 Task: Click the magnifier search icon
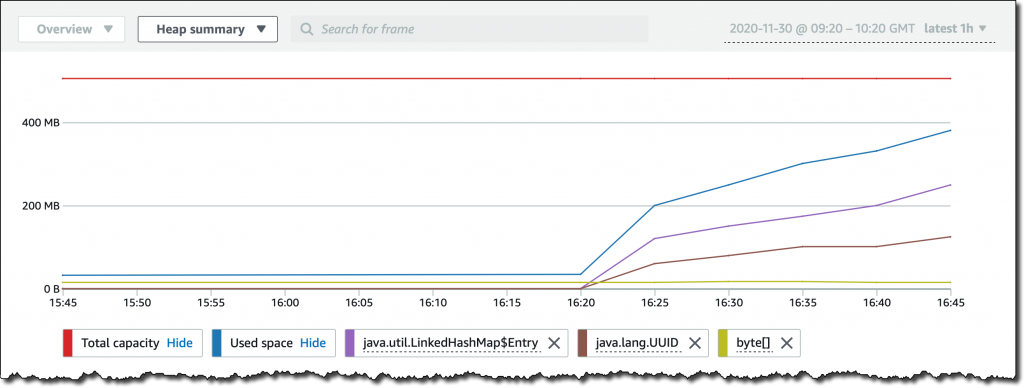[306, 29]
